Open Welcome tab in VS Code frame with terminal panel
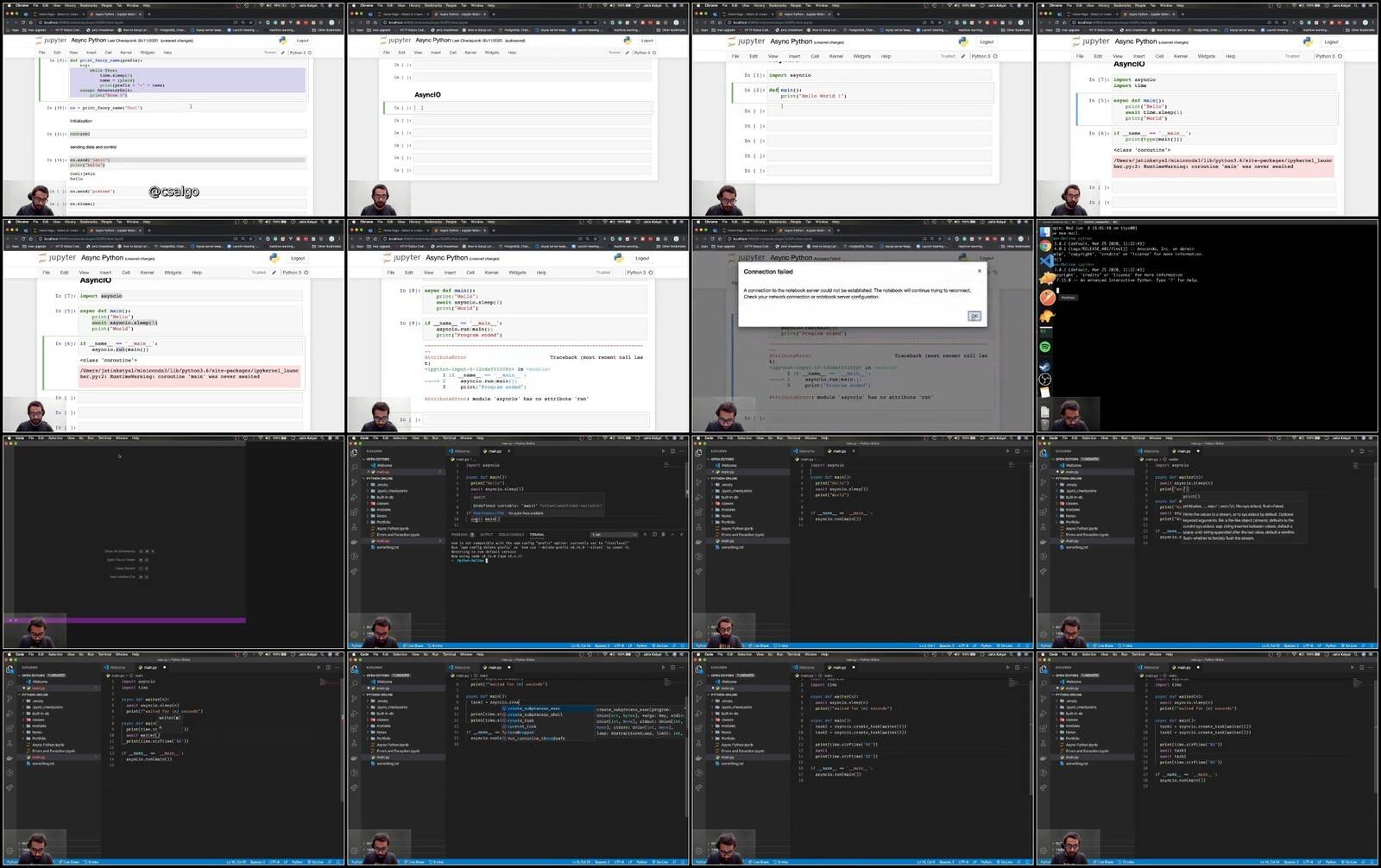The image size is (1381, 868). coord(461,451)
